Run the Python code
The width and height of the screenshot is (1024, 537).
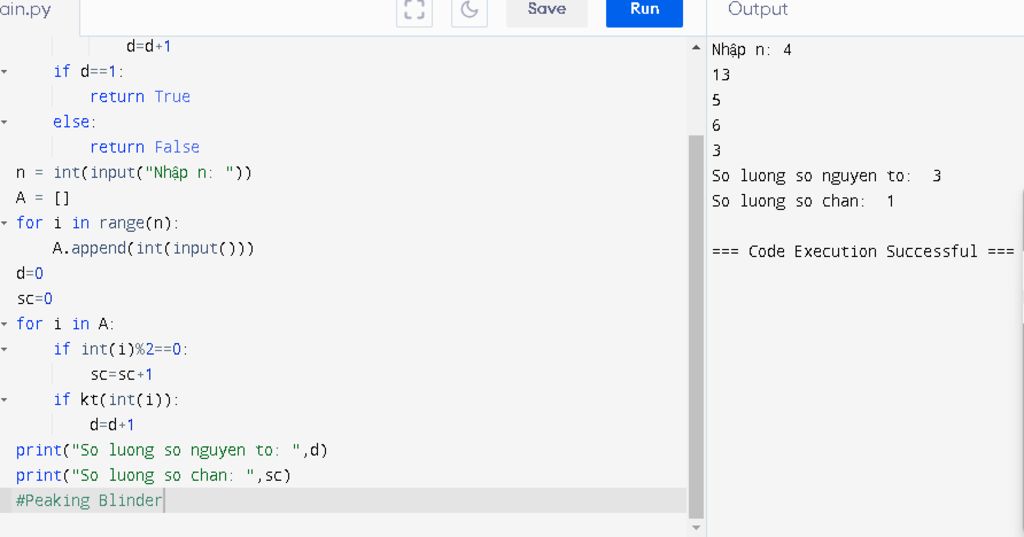pyautogui.click(x=644, y=10)
